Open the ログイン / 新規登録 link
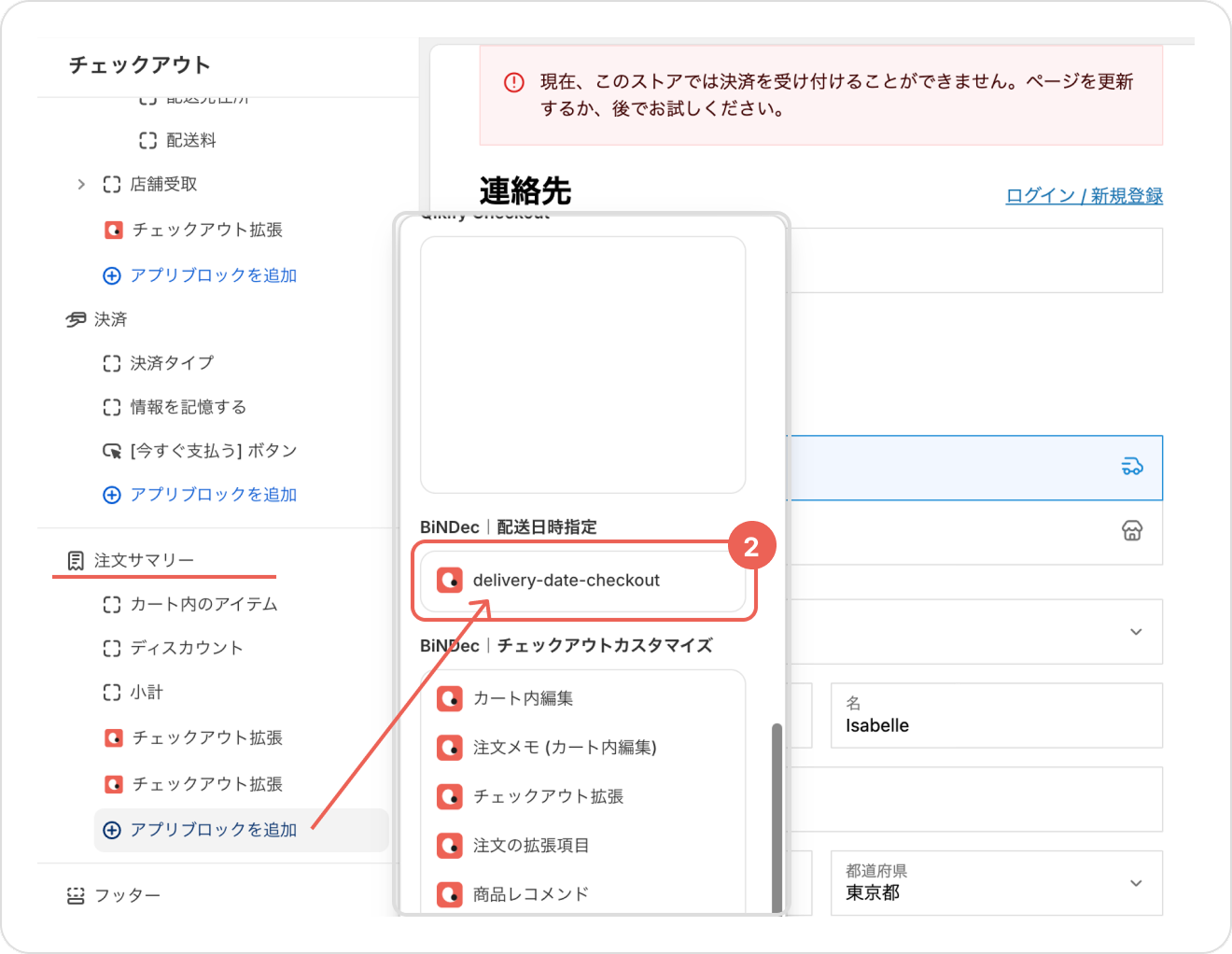 tap(1084, 196)
